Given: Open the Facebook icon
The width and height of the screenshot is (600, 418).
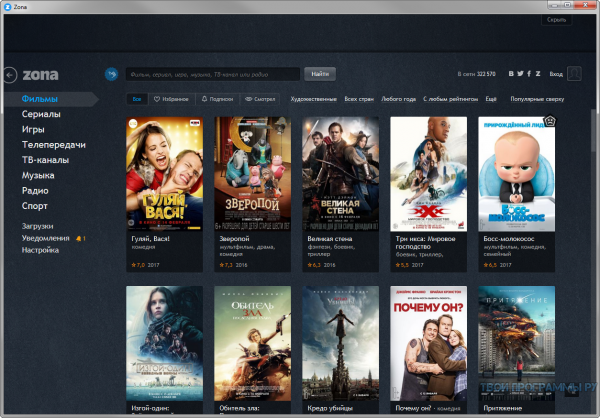Looking at the screenshot, I should click(x=529, y=73).
